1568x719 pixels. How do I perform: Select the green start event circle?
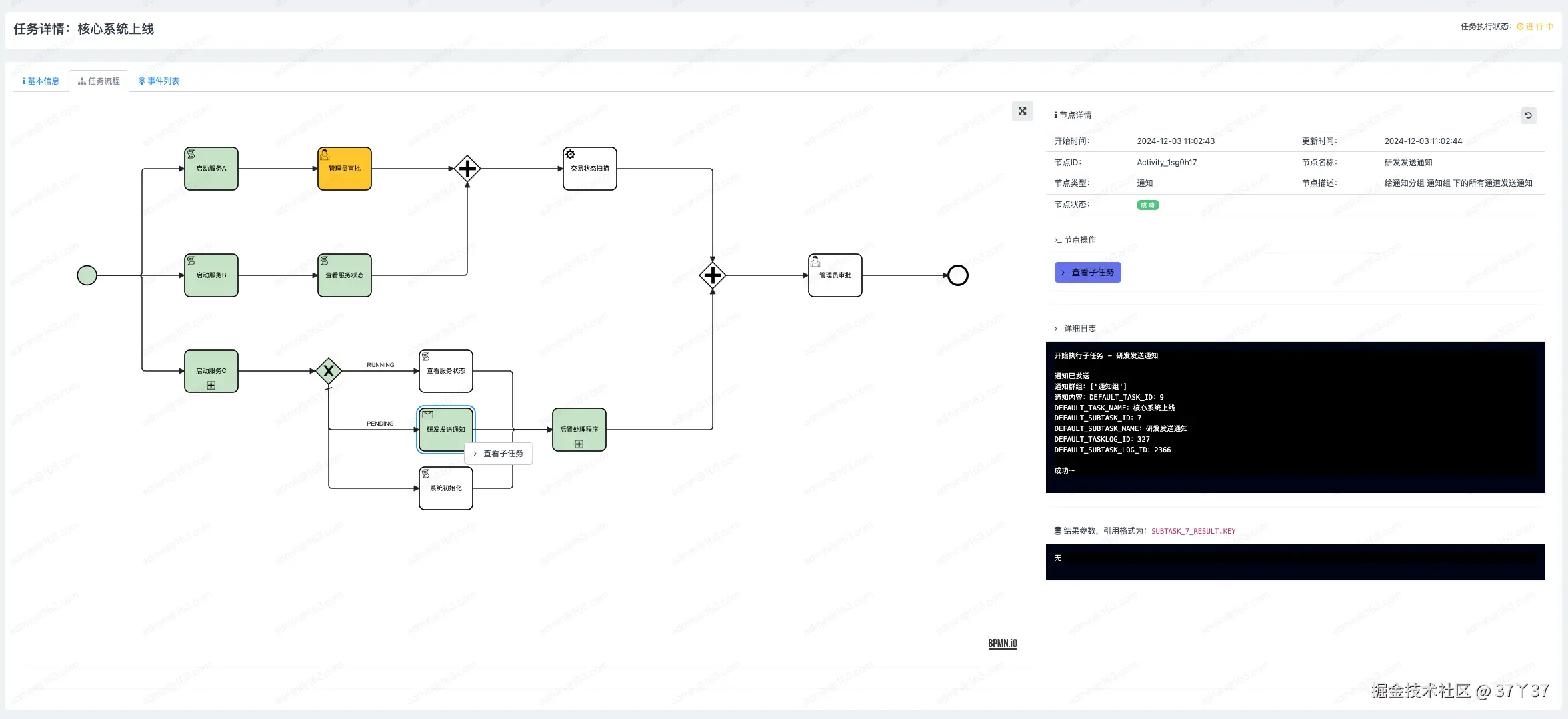pyautogui.click(x=87, y=275)
